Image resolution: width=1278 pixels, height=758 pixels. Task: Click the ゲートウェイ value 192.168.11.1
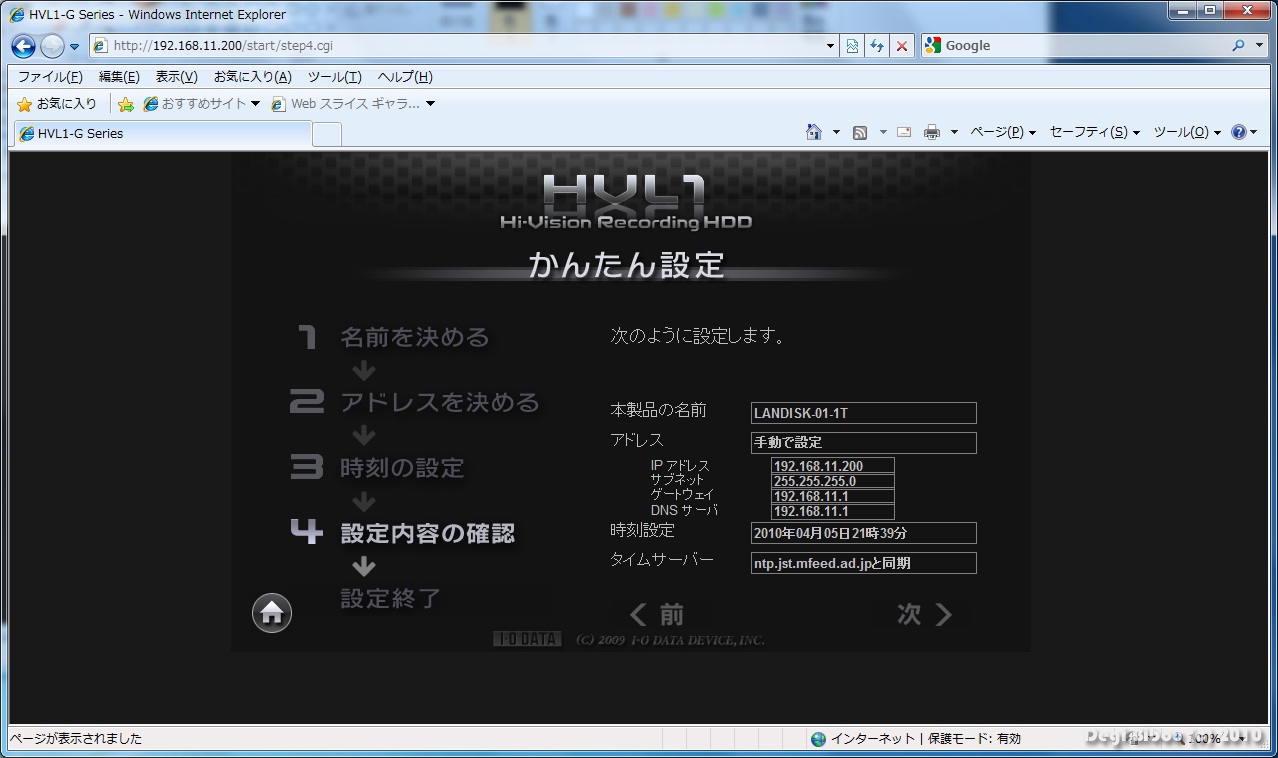point(833,496)
